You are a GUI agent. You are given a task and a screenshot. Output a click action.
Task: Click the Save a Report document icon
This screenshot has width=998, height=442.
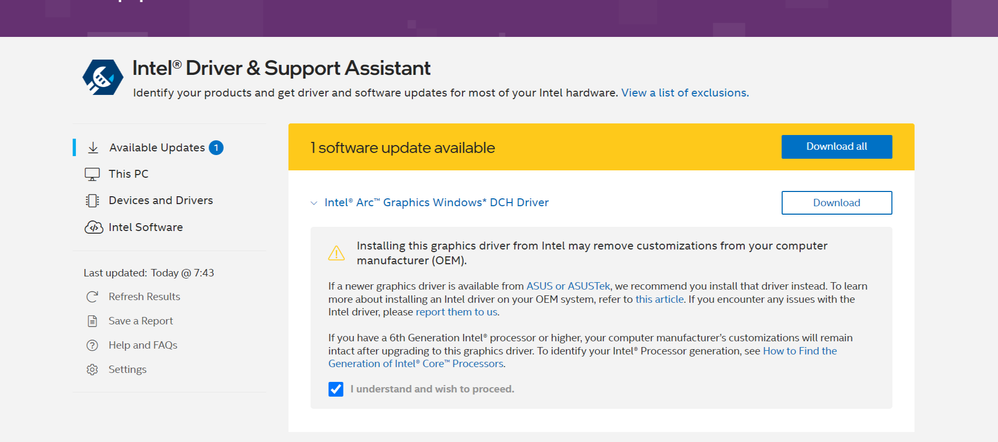pos(93,321)
